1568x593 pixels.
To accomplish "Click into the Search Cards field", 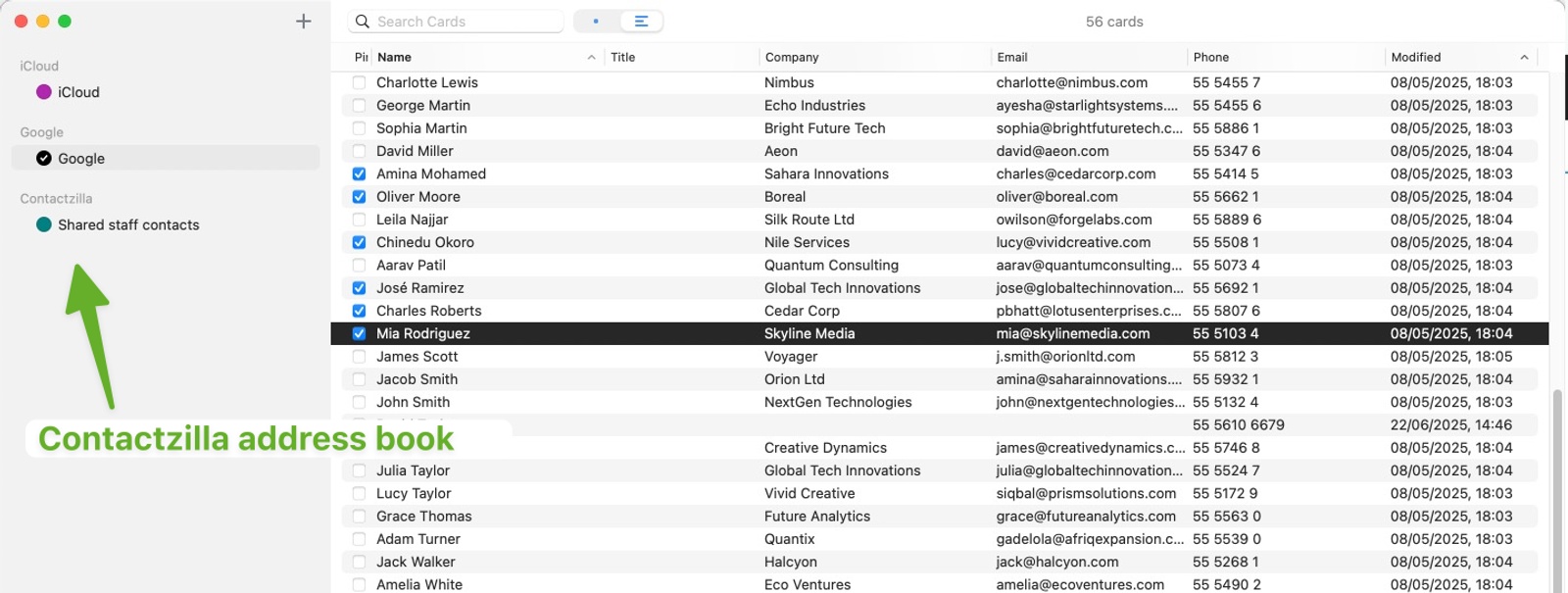I will point(456,22).
